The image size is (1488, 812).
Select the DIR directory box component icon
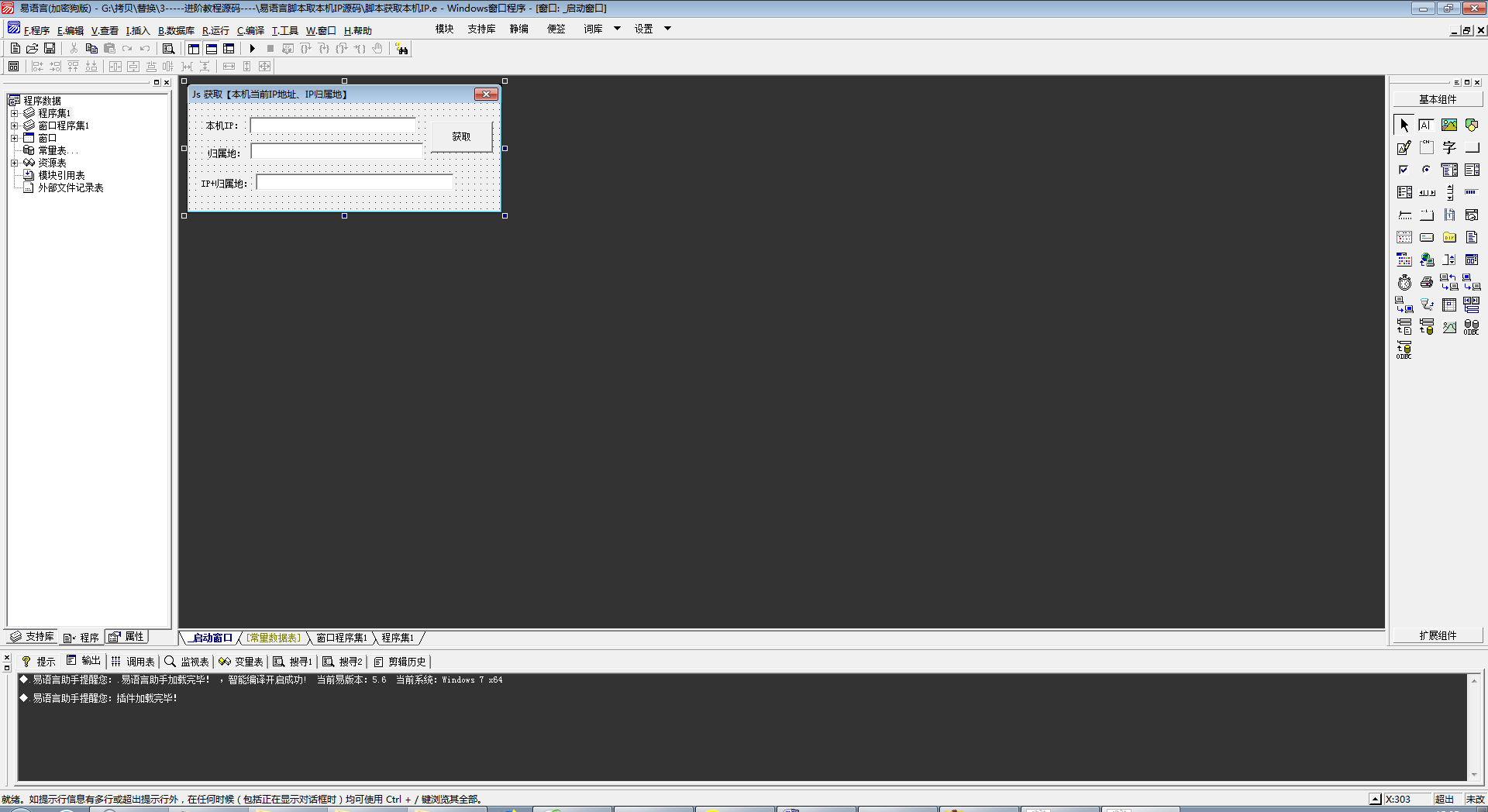tap(1449, 237)
